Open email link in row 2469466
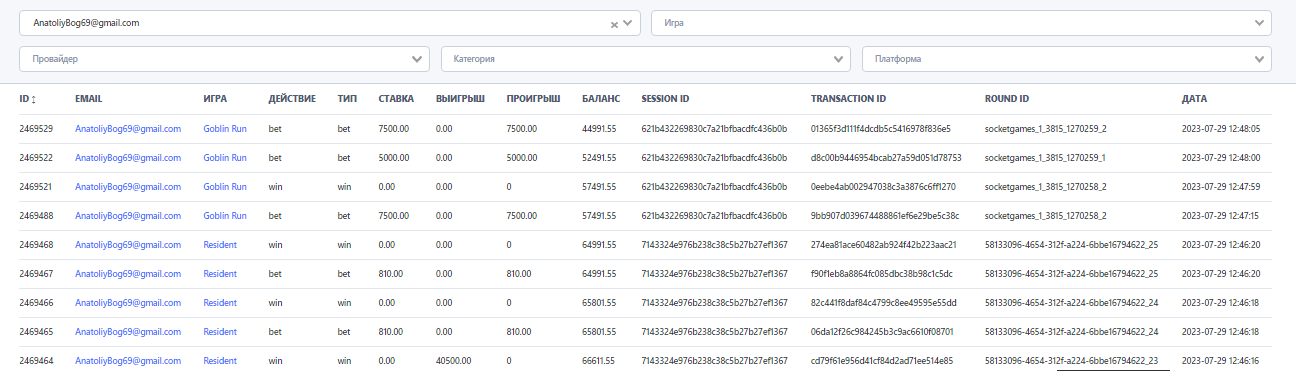The height and width of the screenshot is (371, 1296). point(128,303)
